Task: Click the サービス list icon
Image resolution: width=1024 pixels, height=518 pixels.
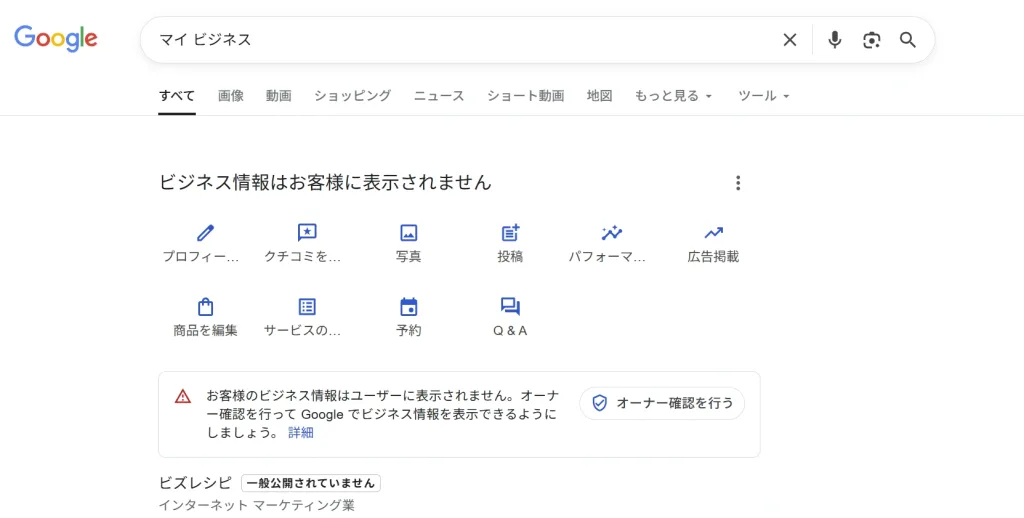Action: pyautogui.click(x=307, y=307)
